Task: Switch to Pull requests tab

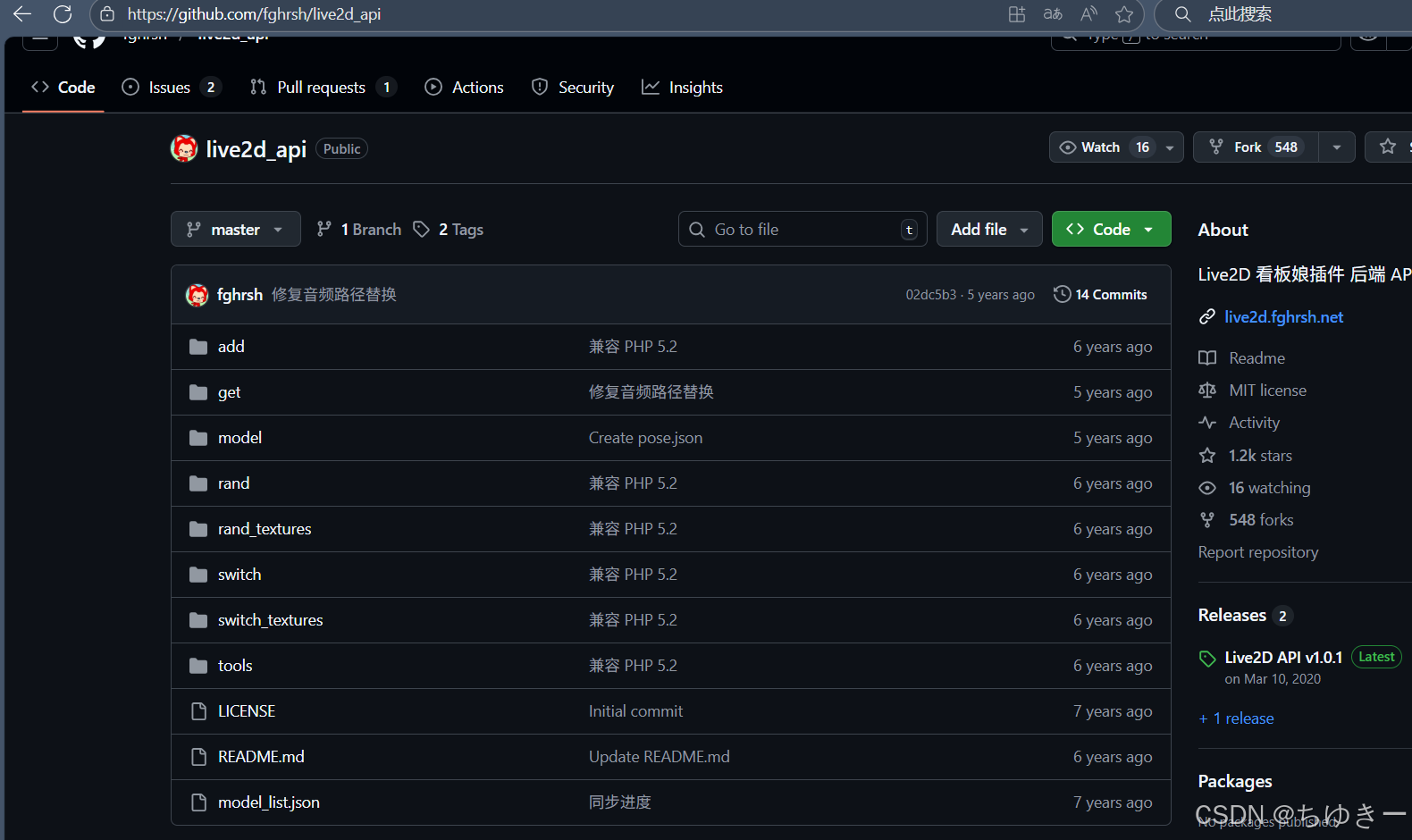Action: click(322, 87)
